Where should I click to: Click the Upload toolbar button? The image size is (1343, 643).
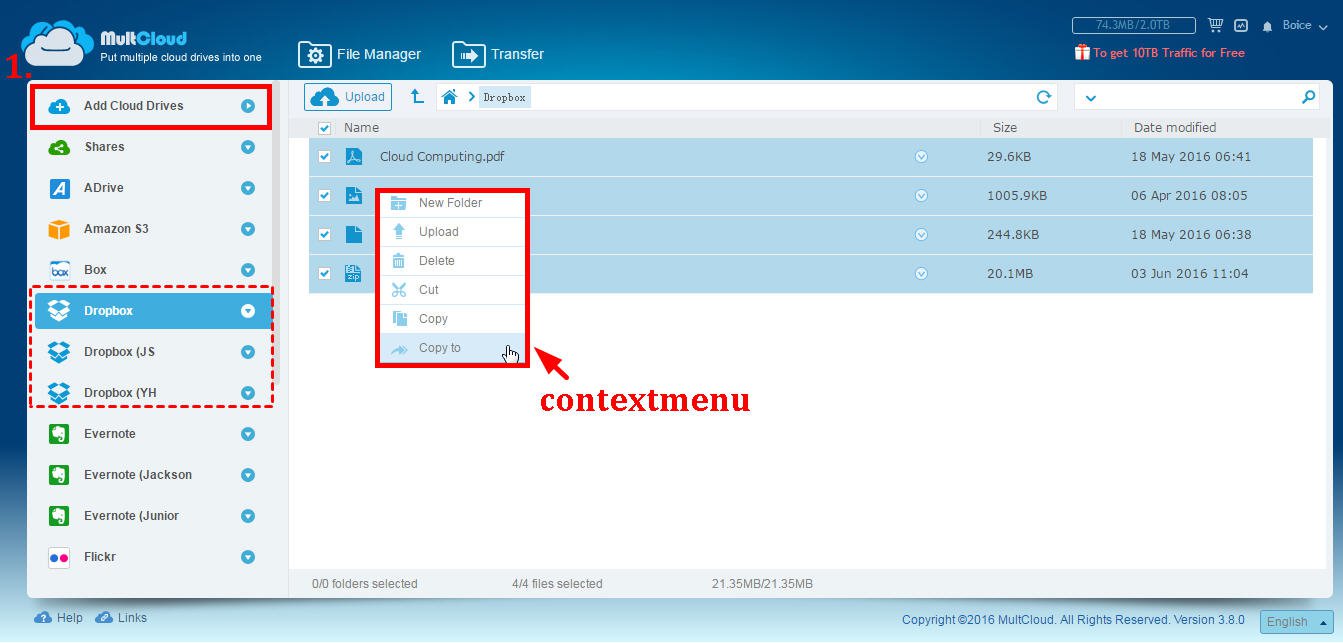[348, 97]
